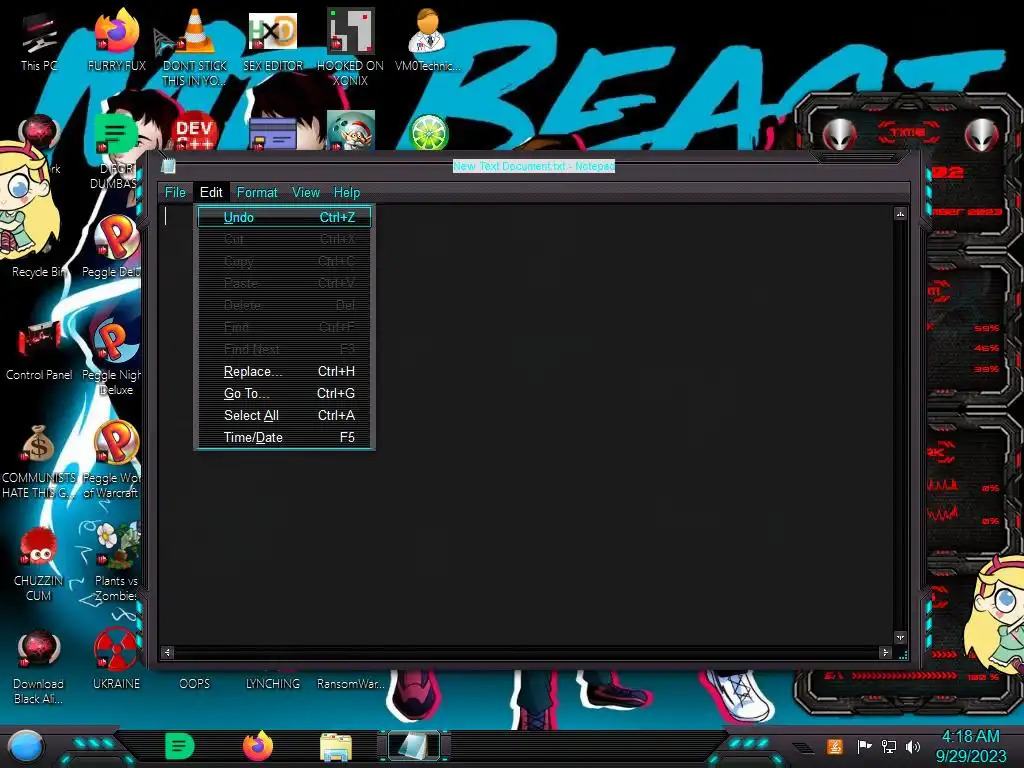Open the HxD SEX EDITOR shortcut
1024x768 pixels.
click(272, 40)
